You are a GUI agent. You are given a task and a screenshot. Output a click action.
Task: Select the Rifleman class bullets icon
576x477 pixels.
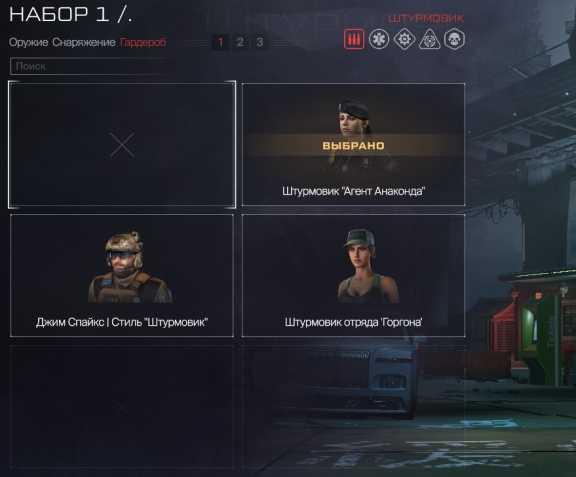(x=354, y=39)
